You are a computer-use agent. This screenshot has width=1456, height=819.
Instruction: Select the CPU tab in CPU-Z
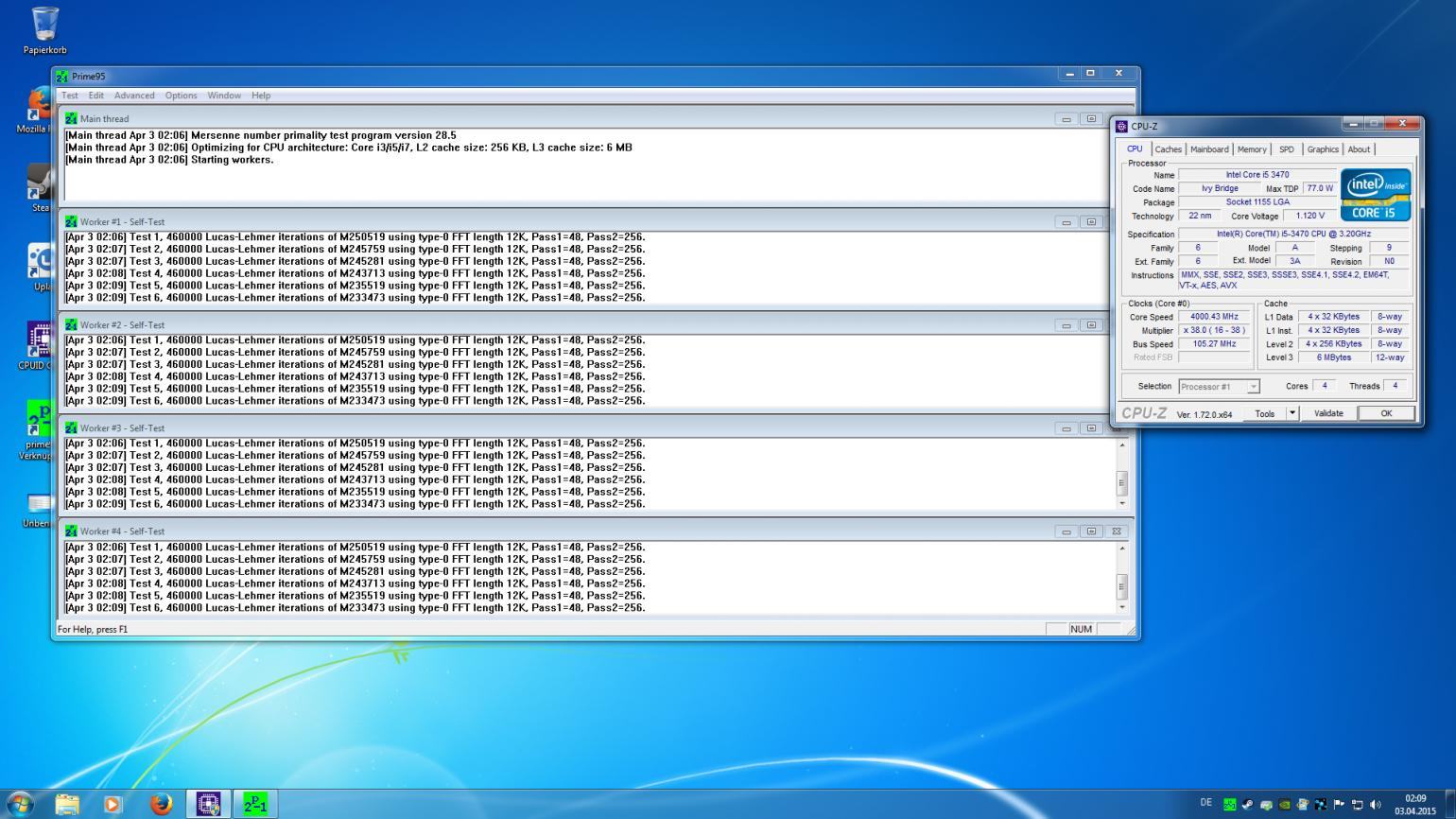1135,148
